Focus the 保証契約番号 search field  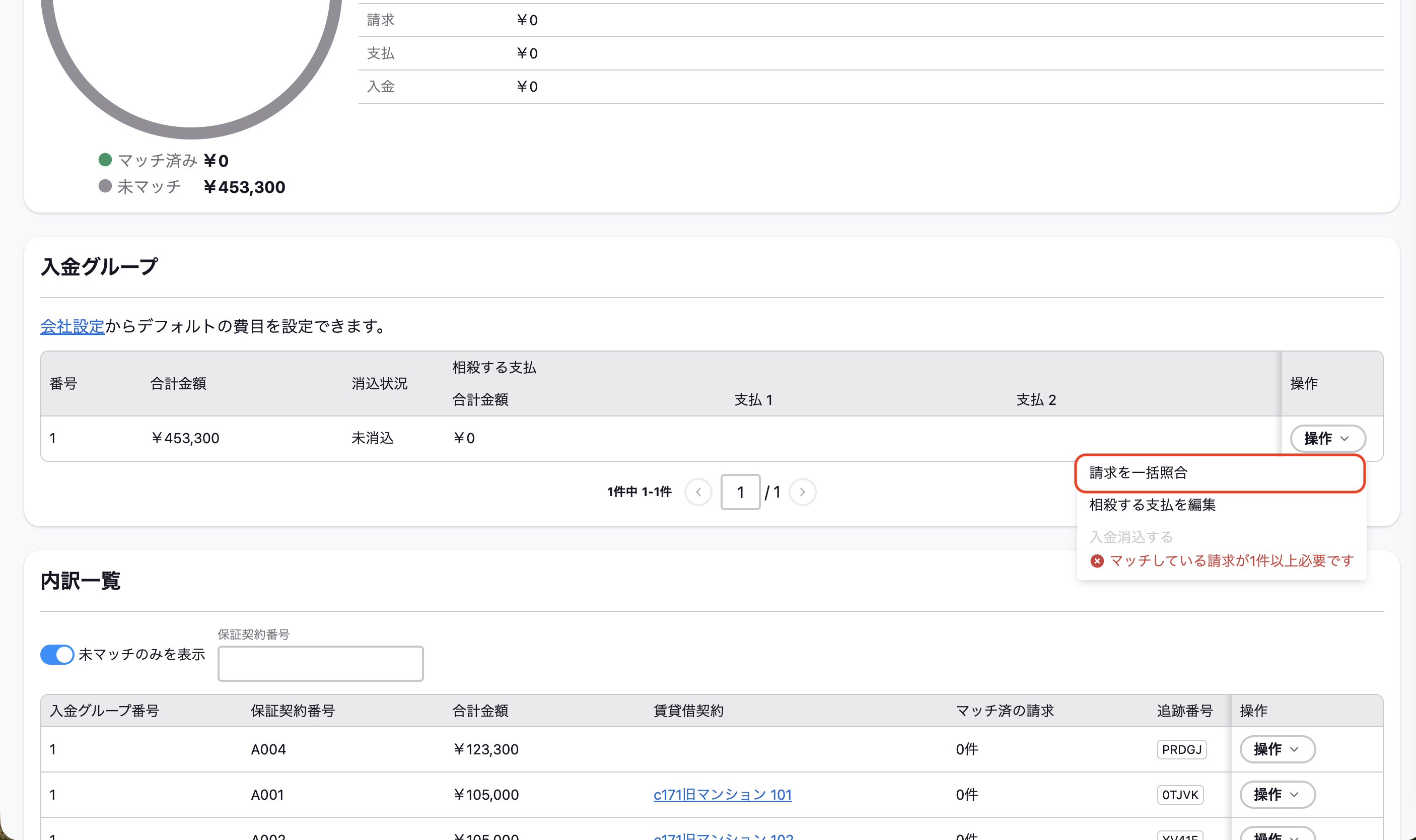point(320,663)
